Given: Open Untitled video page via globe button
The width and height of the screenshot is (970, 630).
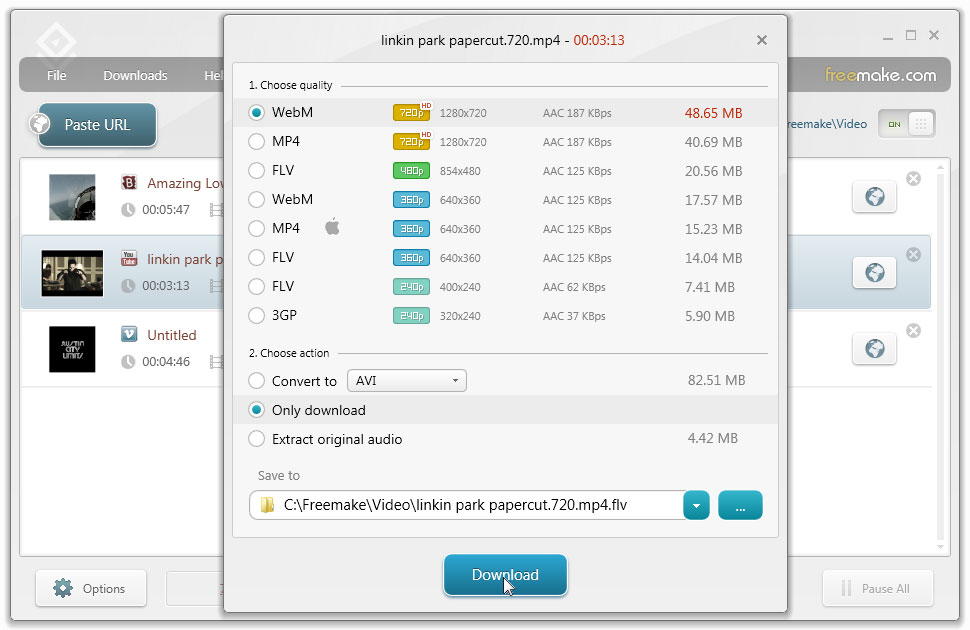Looking at the screenshot, I should [874, 349].
